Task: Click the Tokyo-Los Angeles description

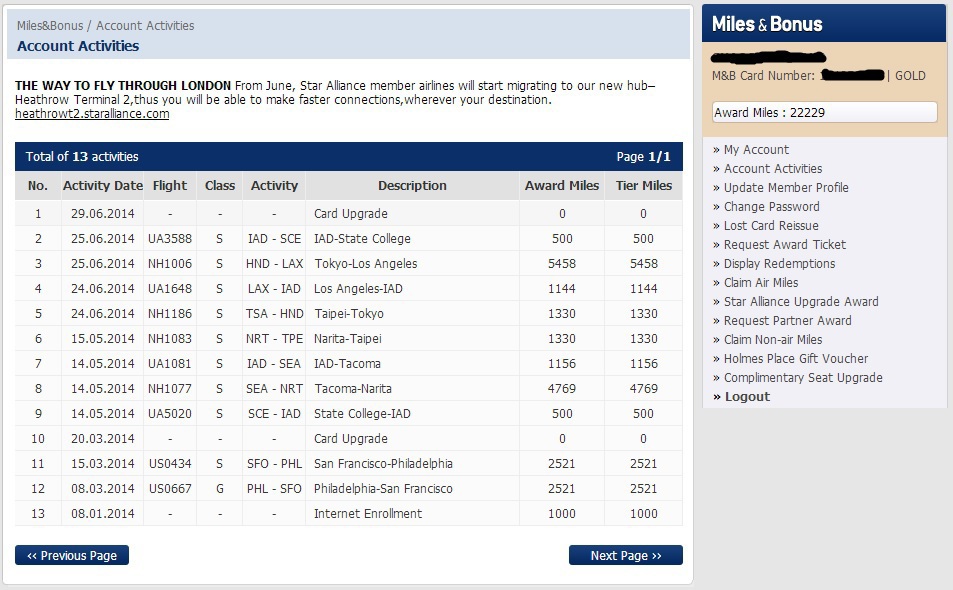Action: click(x=366, y=264)
